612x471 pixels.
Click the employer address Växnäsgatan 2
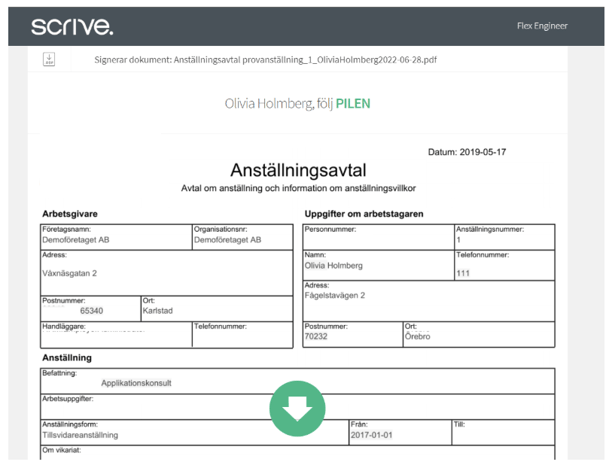(70, 272)
